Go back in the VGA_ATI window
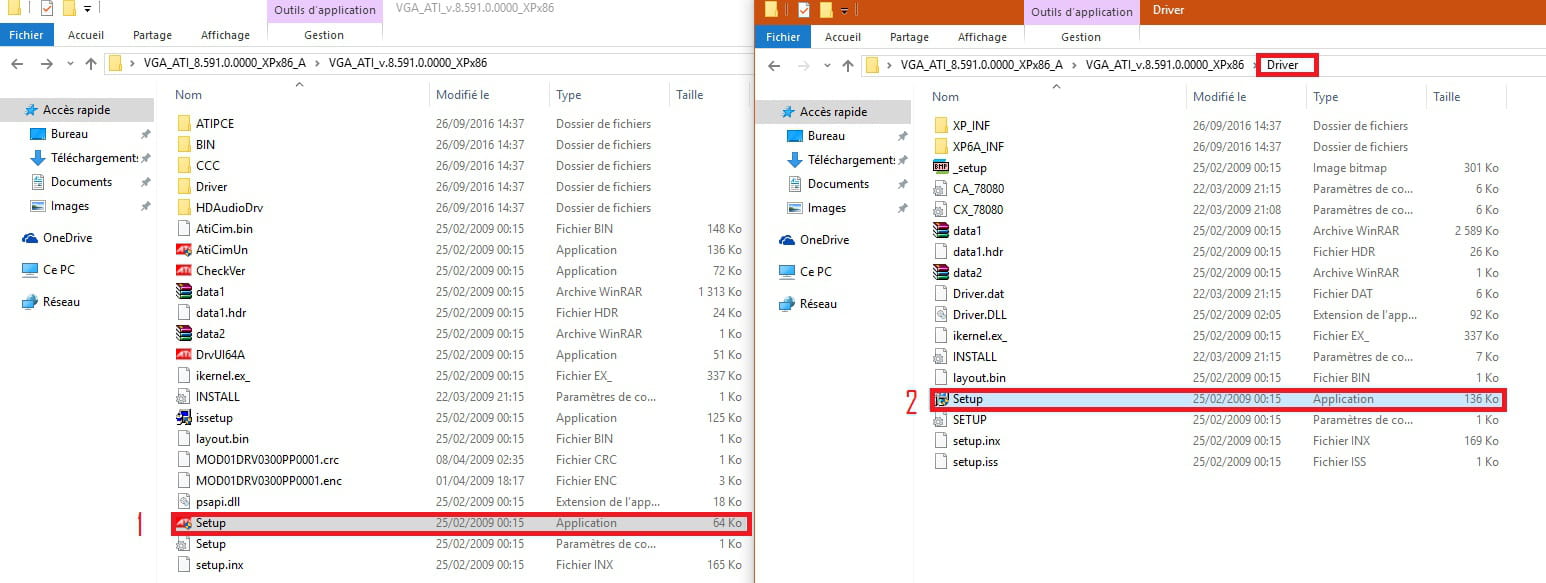The width and height of the screenshot is (1546, 583). (19, 64)
